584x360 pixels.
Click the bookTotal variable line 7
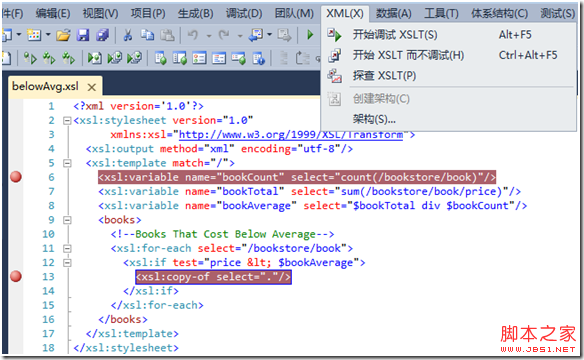point(310,191)
